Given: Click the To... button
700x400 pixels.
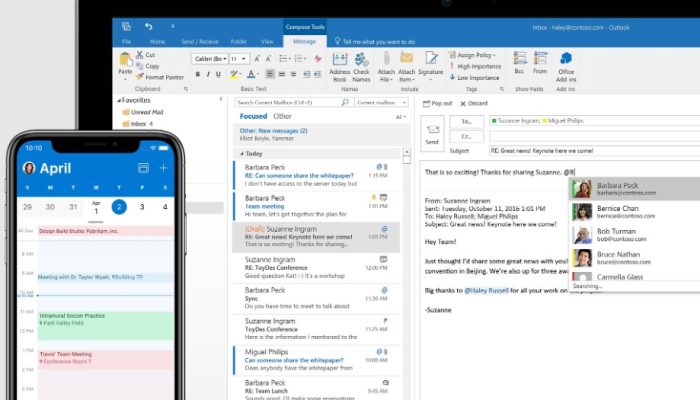Looking at the screenshot, I should click(467, 121).
